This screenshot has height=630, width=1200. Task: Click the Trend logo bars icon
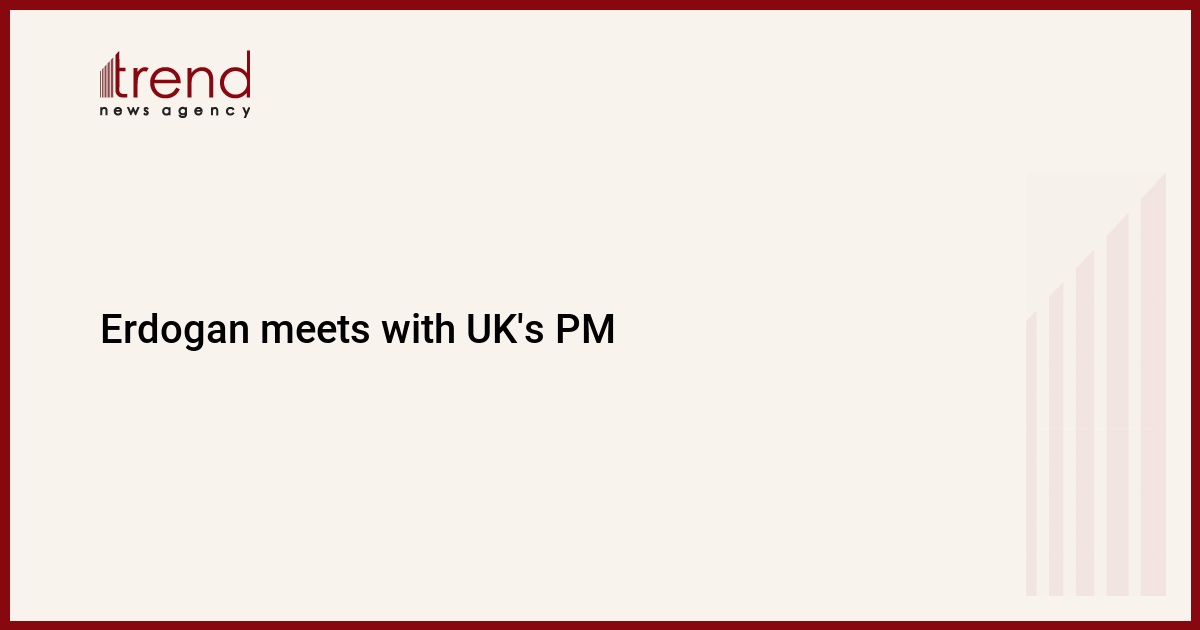coord(109,78)
